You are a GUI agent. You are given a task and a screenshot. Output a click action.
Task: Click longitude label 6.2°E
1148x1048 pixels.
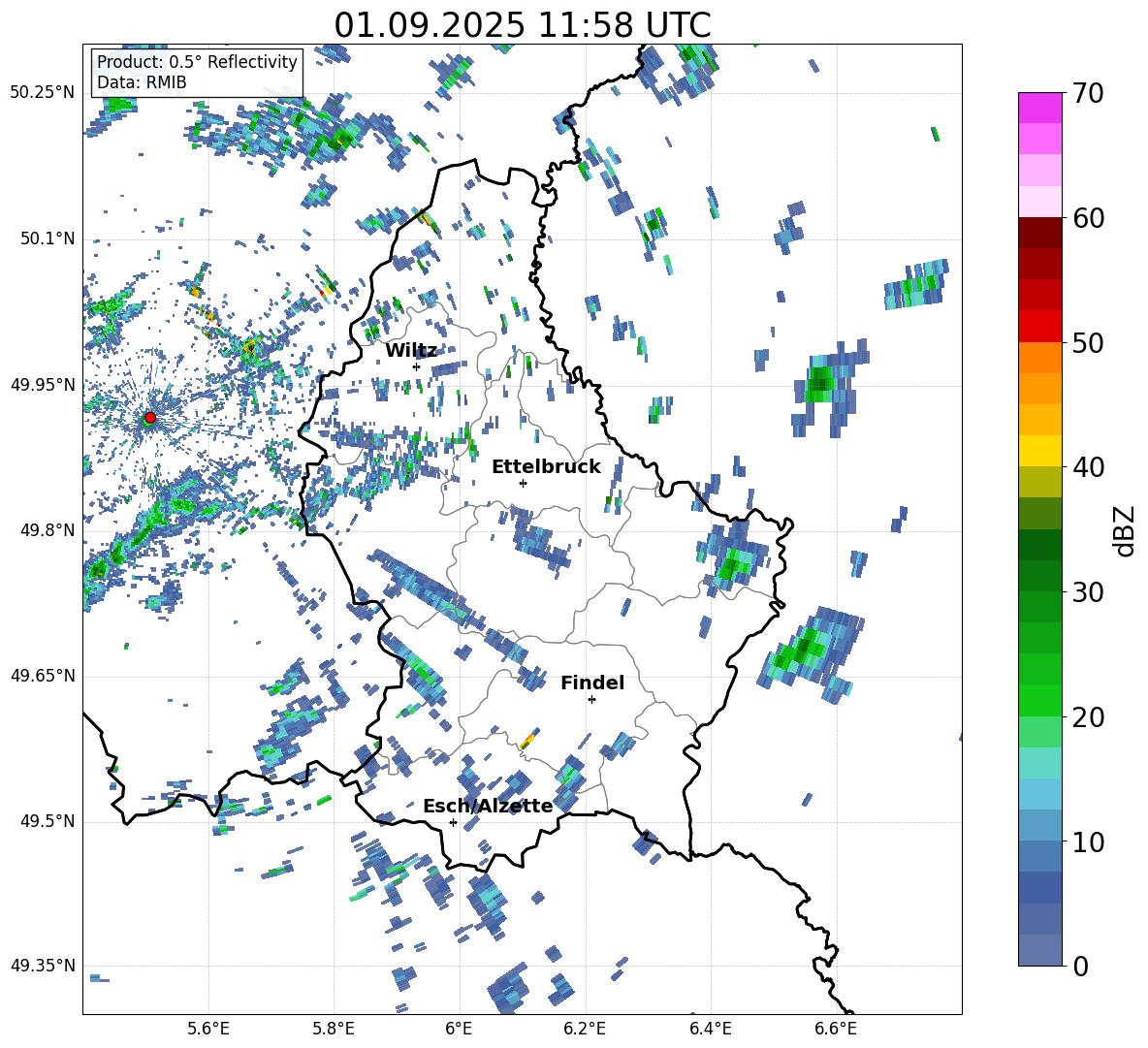coord(585,1029)
